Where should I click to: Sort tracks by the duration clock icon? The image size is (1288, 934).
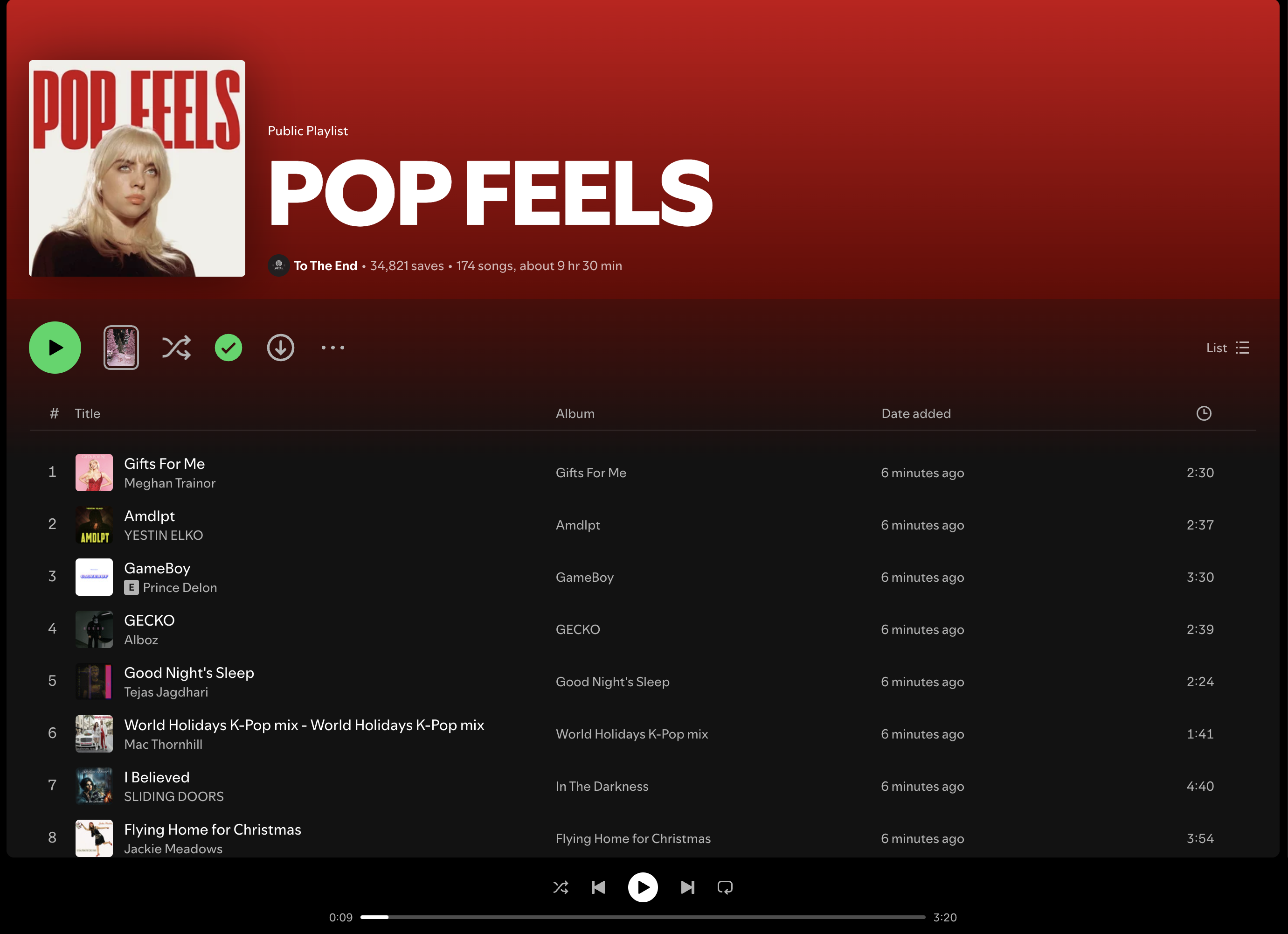(x=1204, y=414)
